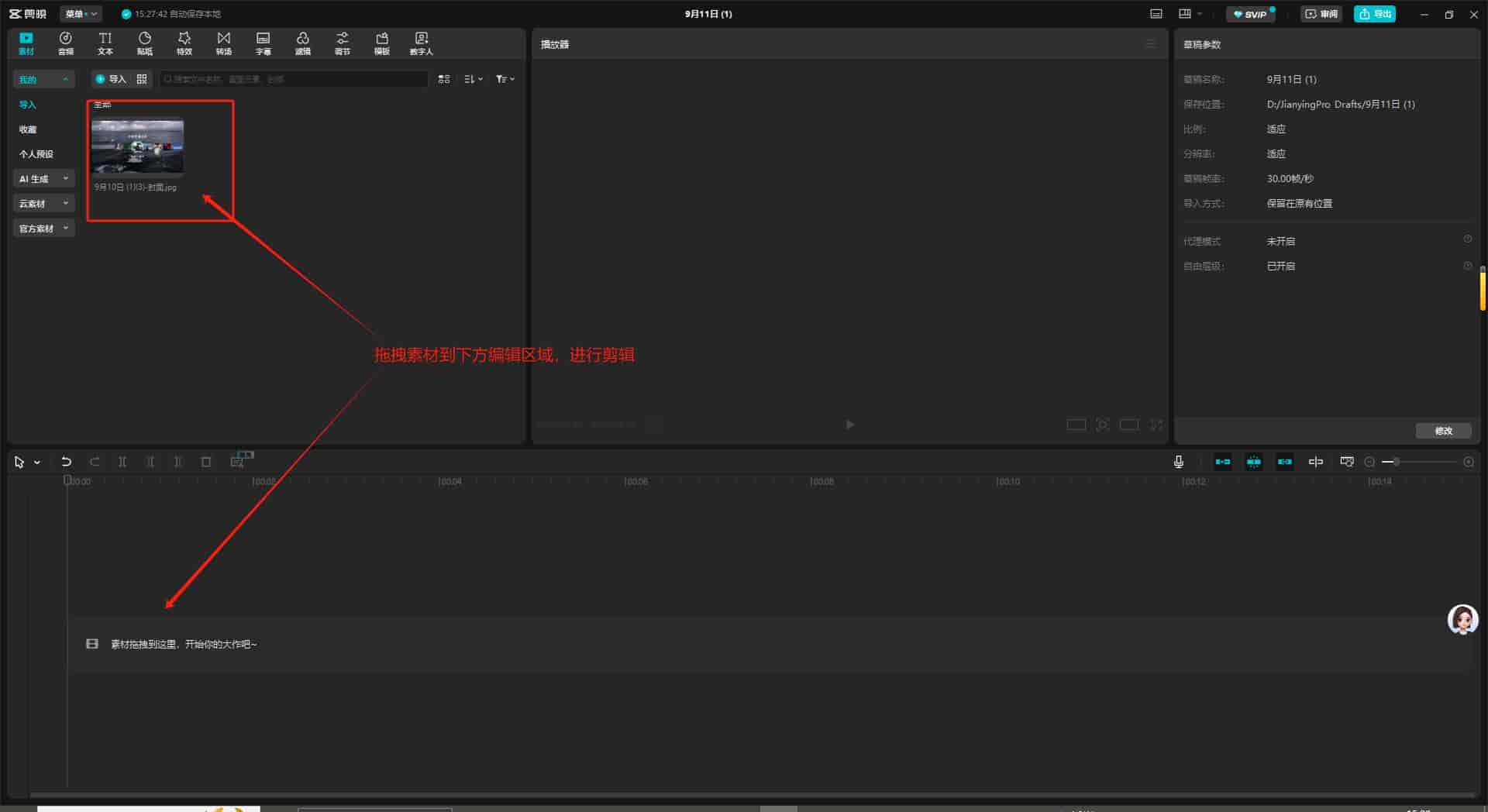
Task: Click the grid icon beside 导入
Action: (x=142, y=79)
